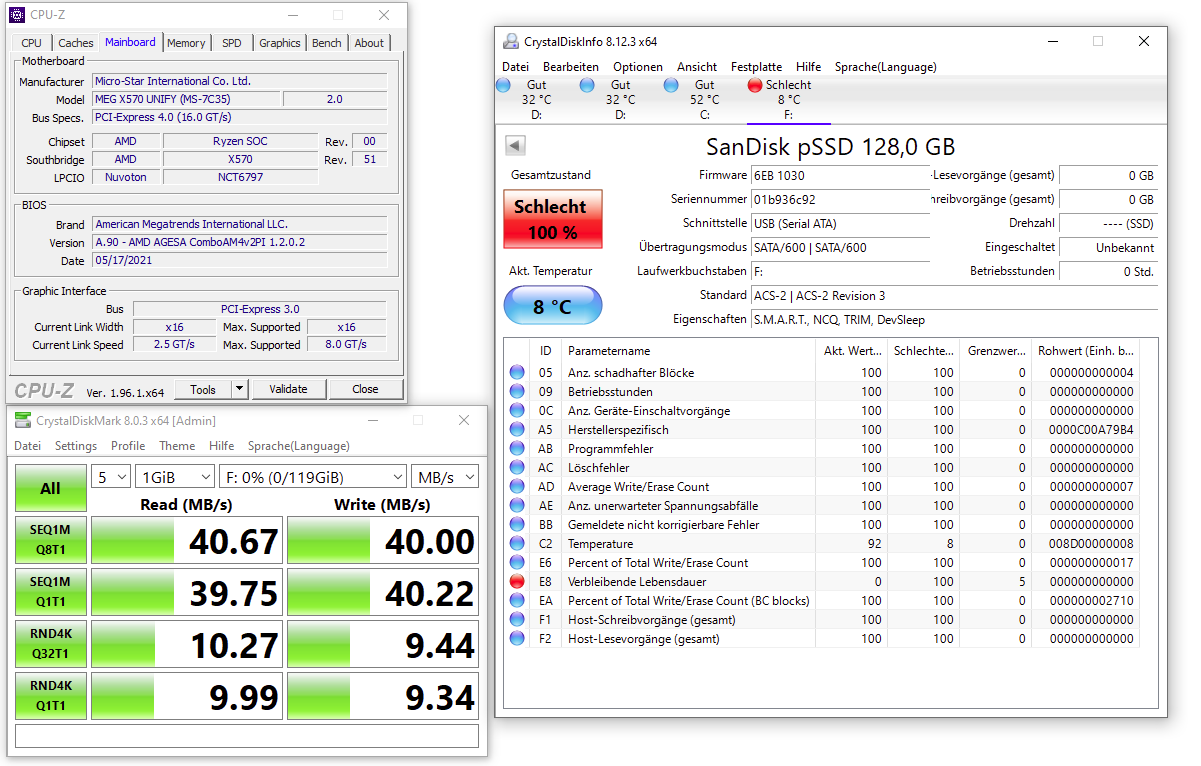
Task: Start all benchmarks with the All button
Action: pos(50,488)
